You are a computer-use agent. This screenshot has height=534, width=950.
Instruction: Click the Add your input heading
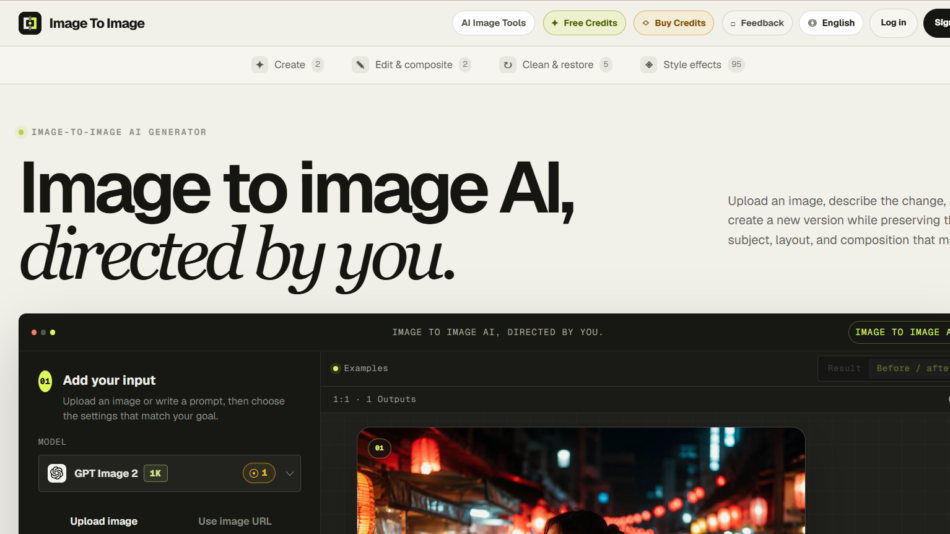[x=109, y=380]
